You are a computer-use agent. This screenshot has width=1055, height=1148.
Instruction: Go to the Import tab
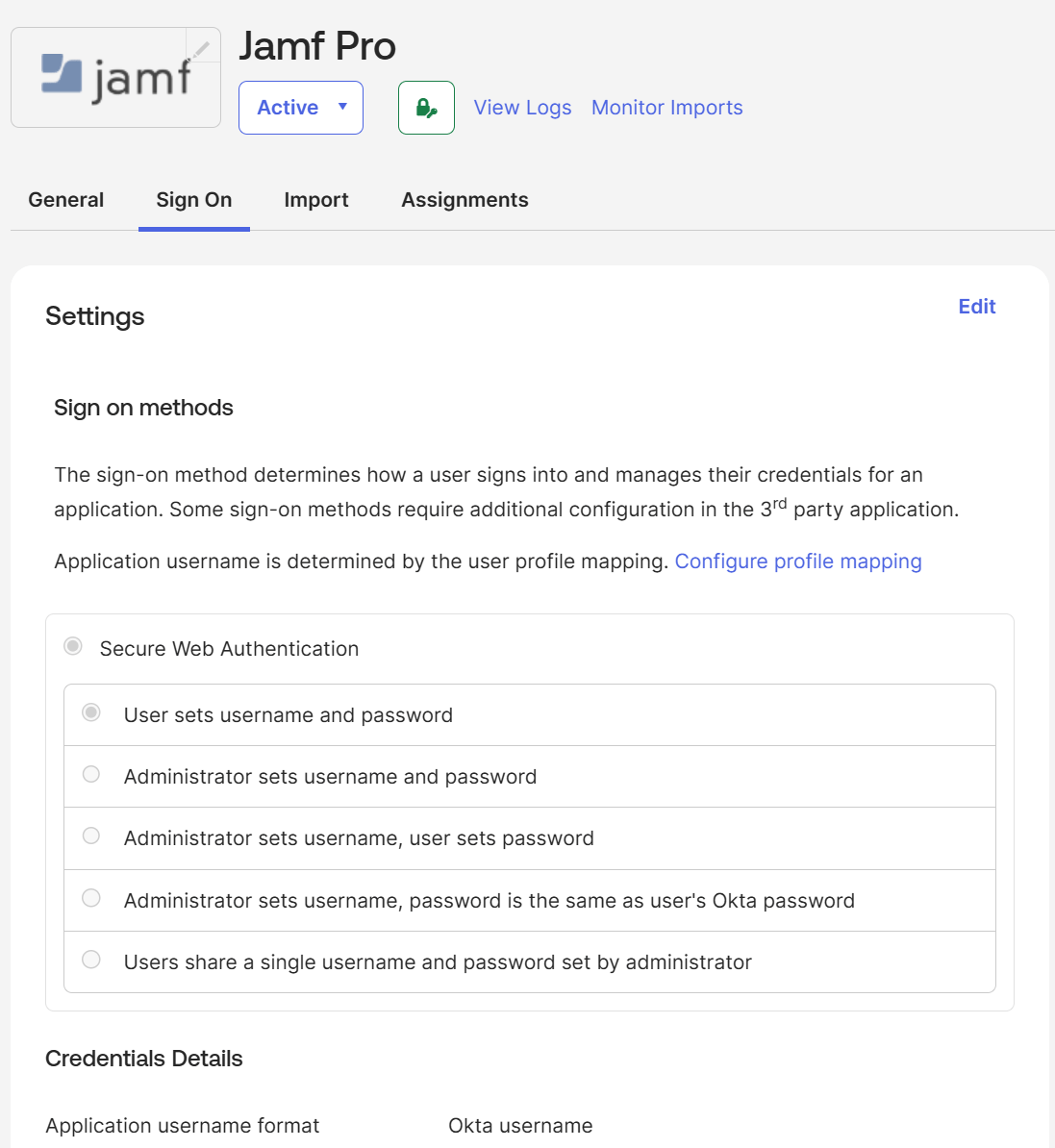tap(316, 200)
